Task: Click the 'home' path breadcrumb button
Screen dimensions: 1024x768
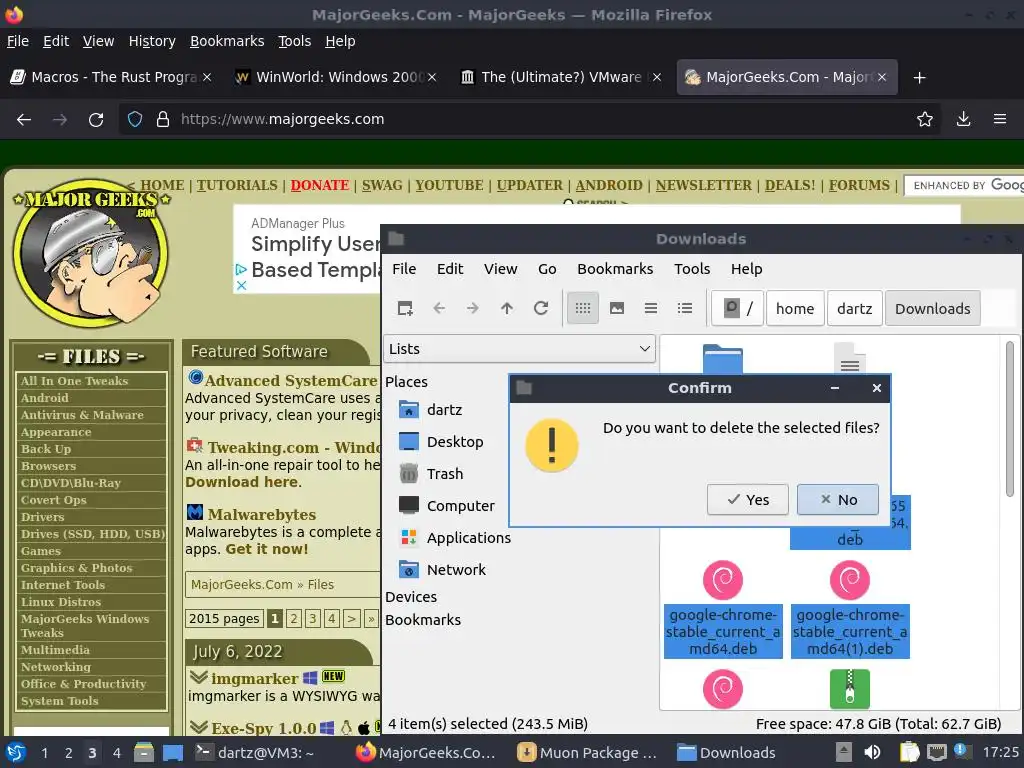Action: [795, 308]
